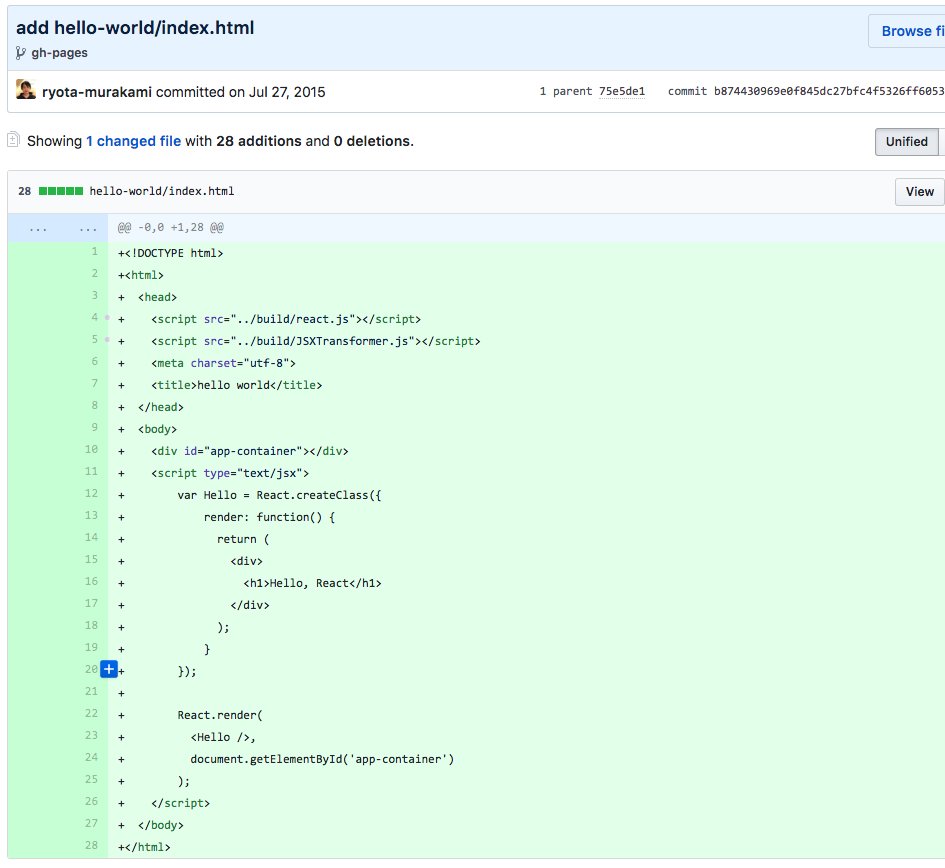Click the '28 additions' text in summary
The height and width of the screenshot is (868, 945).
259,141
